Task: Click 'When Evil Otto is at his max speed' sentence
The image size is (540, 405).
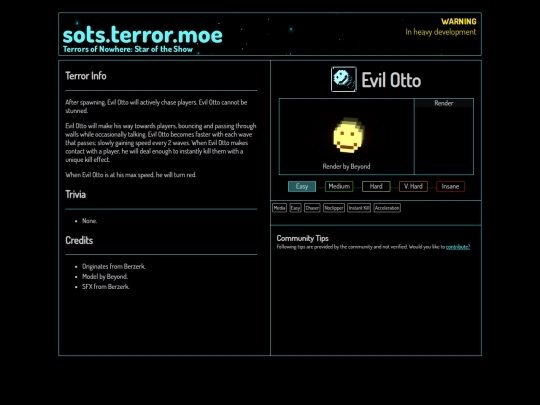Action: point(131,175)
